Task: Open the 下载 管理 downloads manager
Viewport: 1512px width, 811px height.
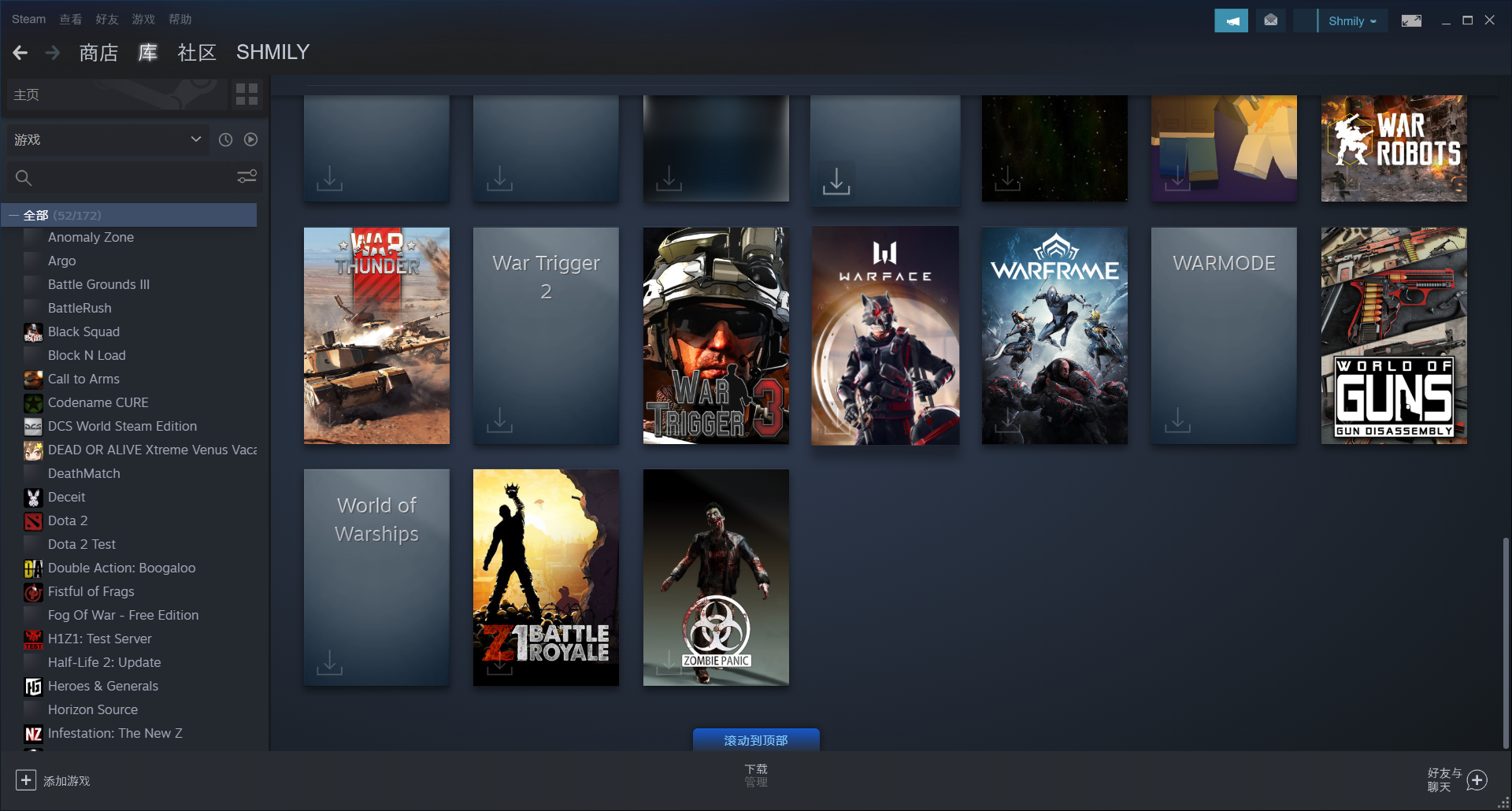Action: [x=756, y=776]
